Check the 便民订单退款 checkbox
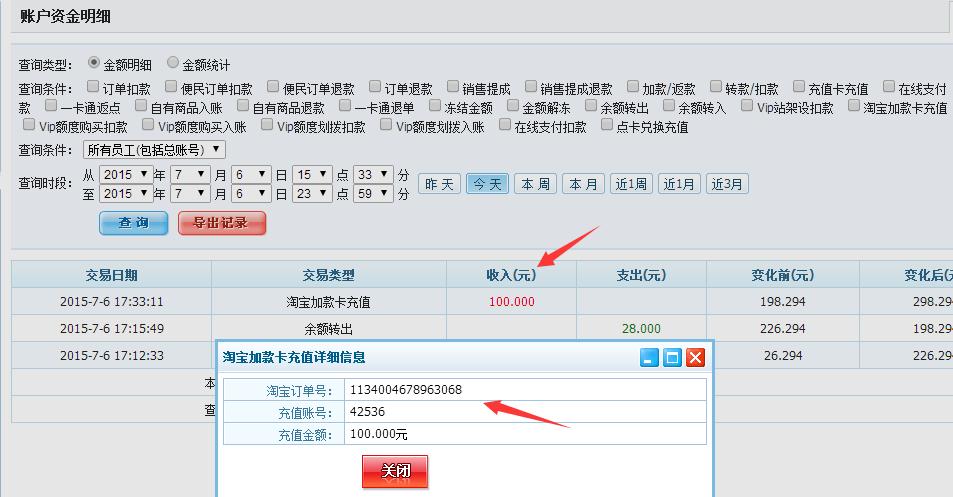 coord(274,86)
